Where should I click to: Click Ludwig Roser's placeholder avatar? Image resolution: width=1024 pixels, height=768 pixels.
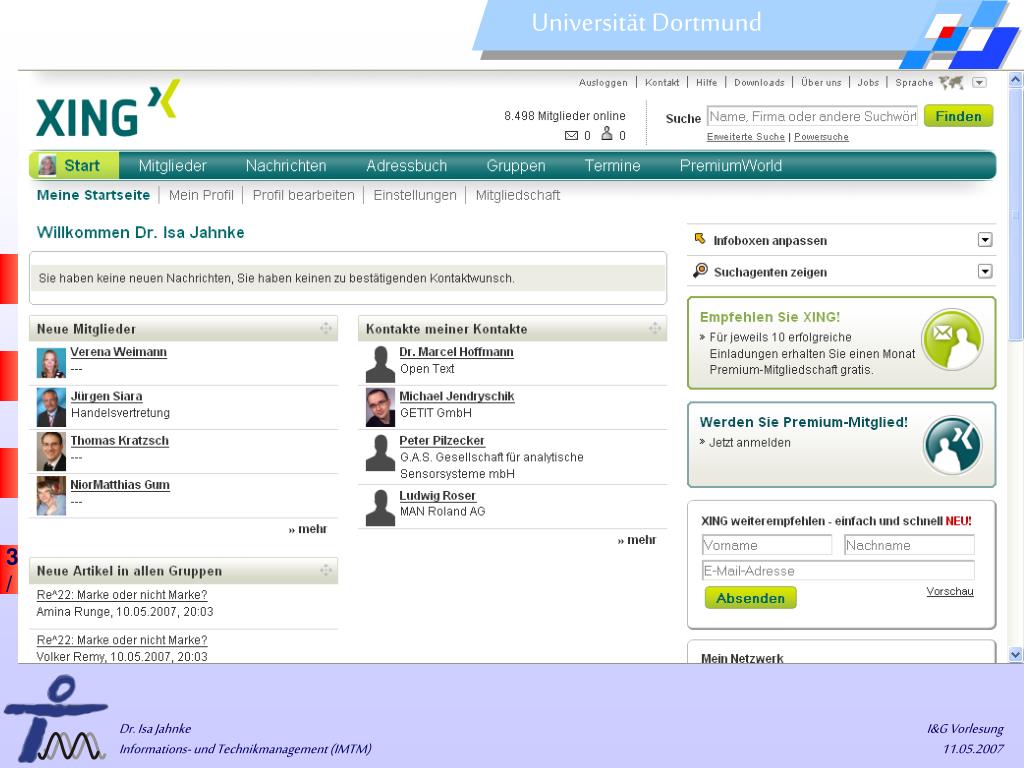coord(380,507)
